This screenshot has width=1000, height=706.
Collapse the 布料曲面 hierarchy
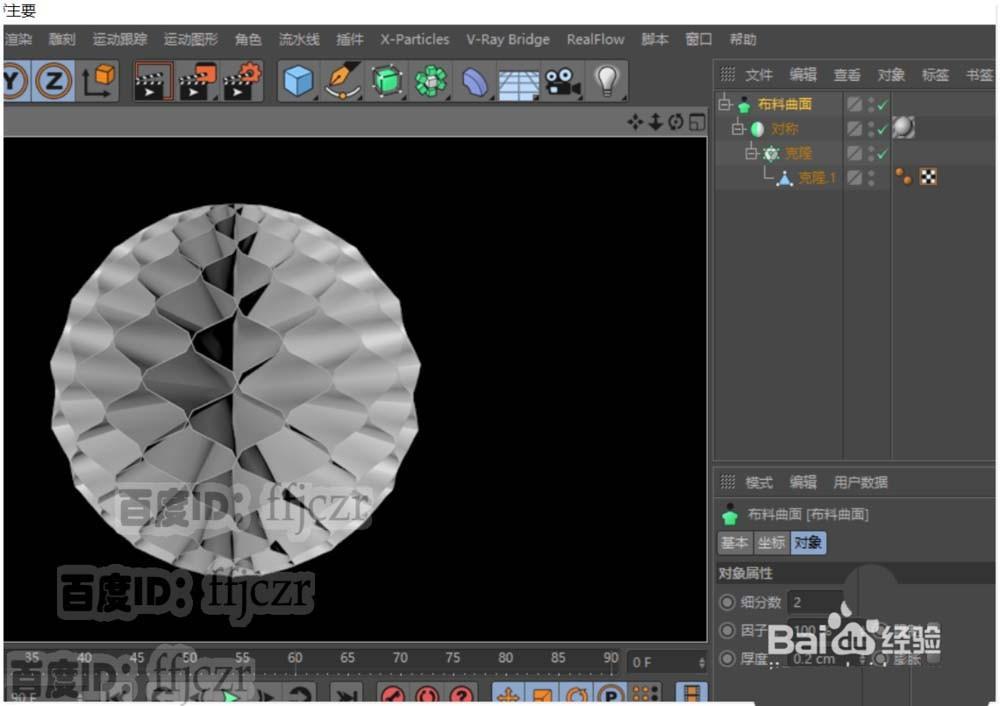727,103
